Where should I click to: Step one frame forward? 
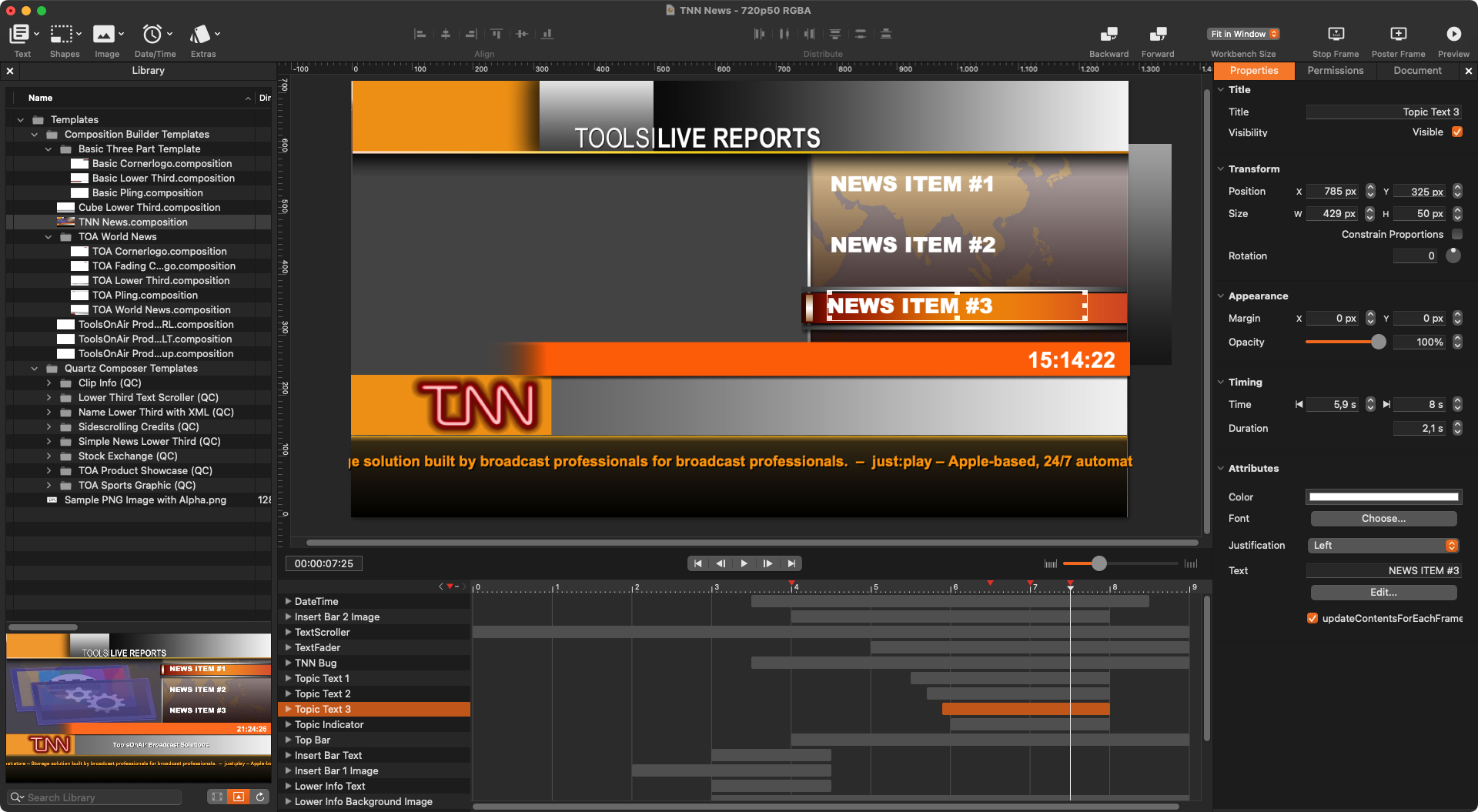click(767, 563)
